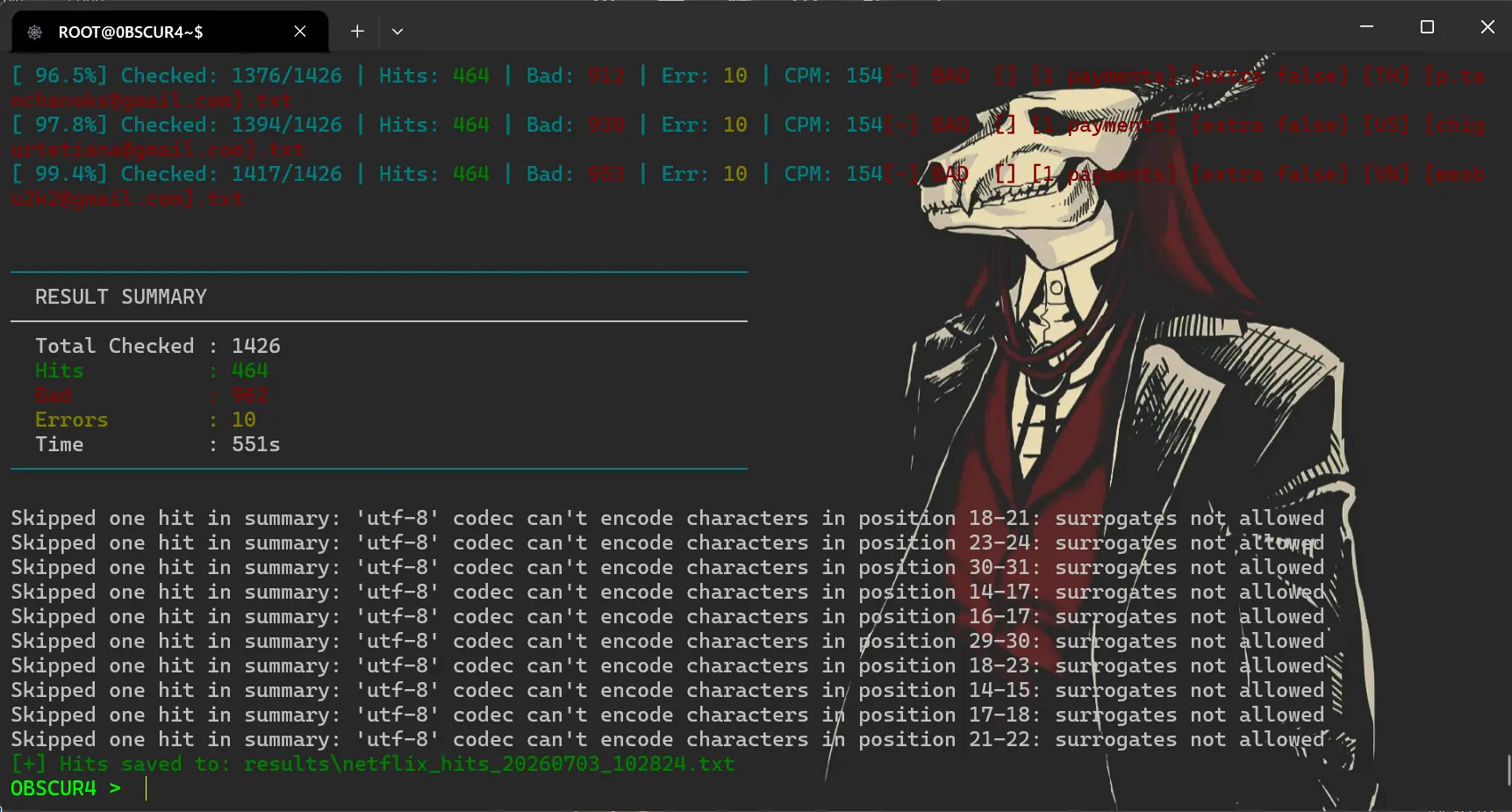
Task: Click the green 'Hits saved to' results line
Action: [x=373, y=764]
